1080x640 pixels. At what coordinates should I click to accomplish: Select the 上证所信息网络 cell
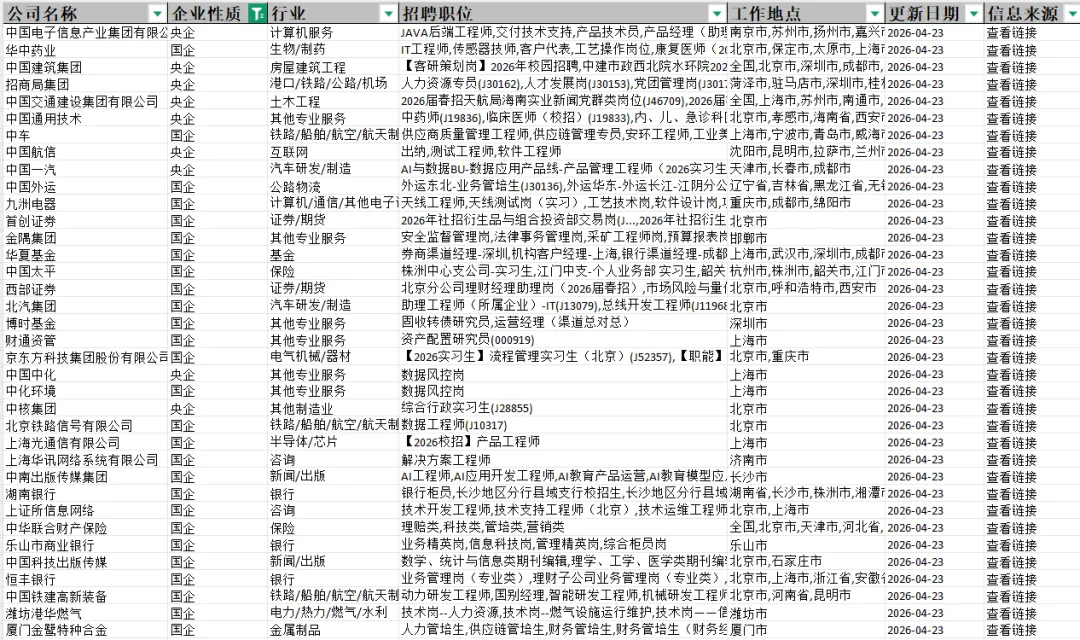pos(85,510)
